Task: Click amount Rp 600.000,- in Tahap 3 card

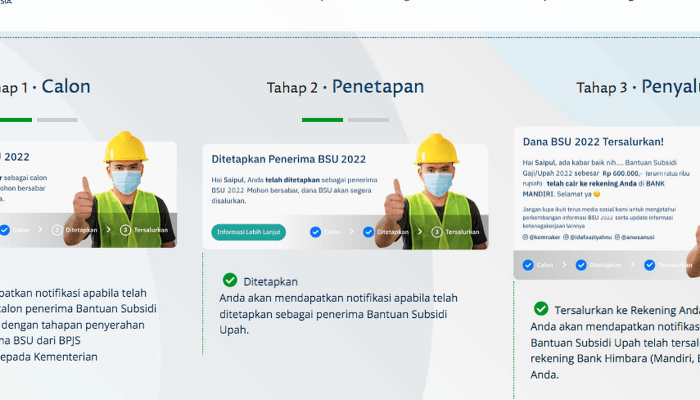Action: pyautogui.click(x=622, y=173)
